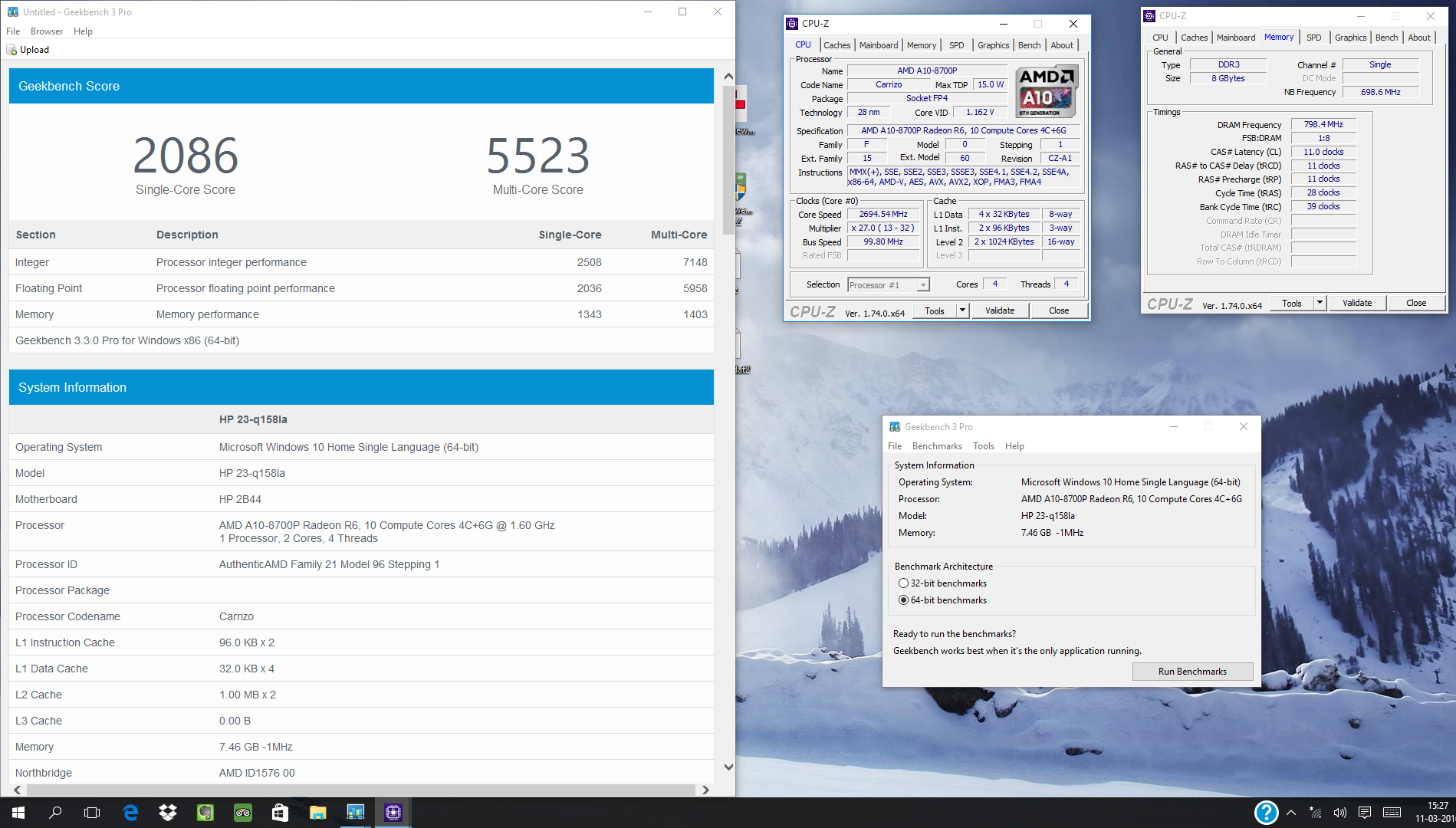Image resolution: width=1456 pixels, height=828 pixels.
Task: Open Browser menu in Geekbench results window
Action: (47, 31)
